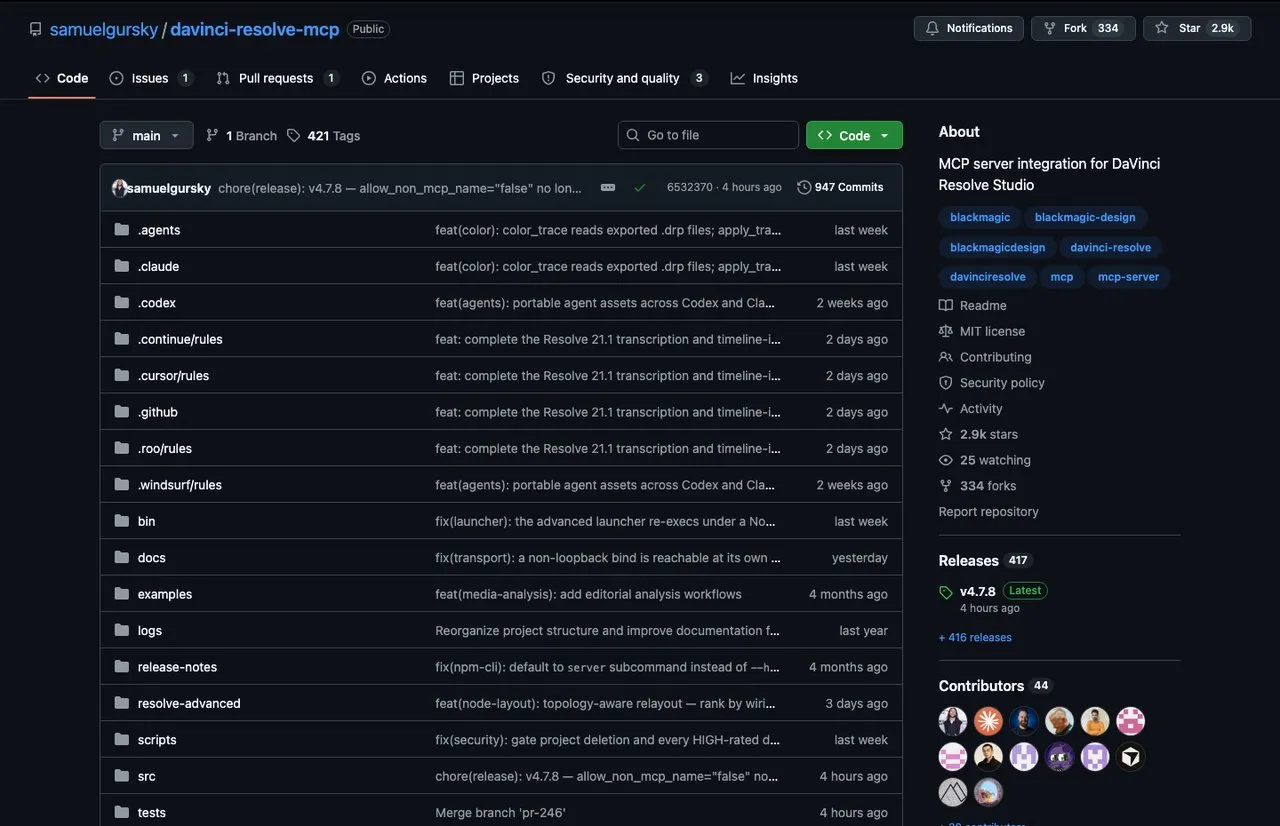Open the resolve-advanced folder
Viewport: 1280px width, 826px height.
(189, 703)
